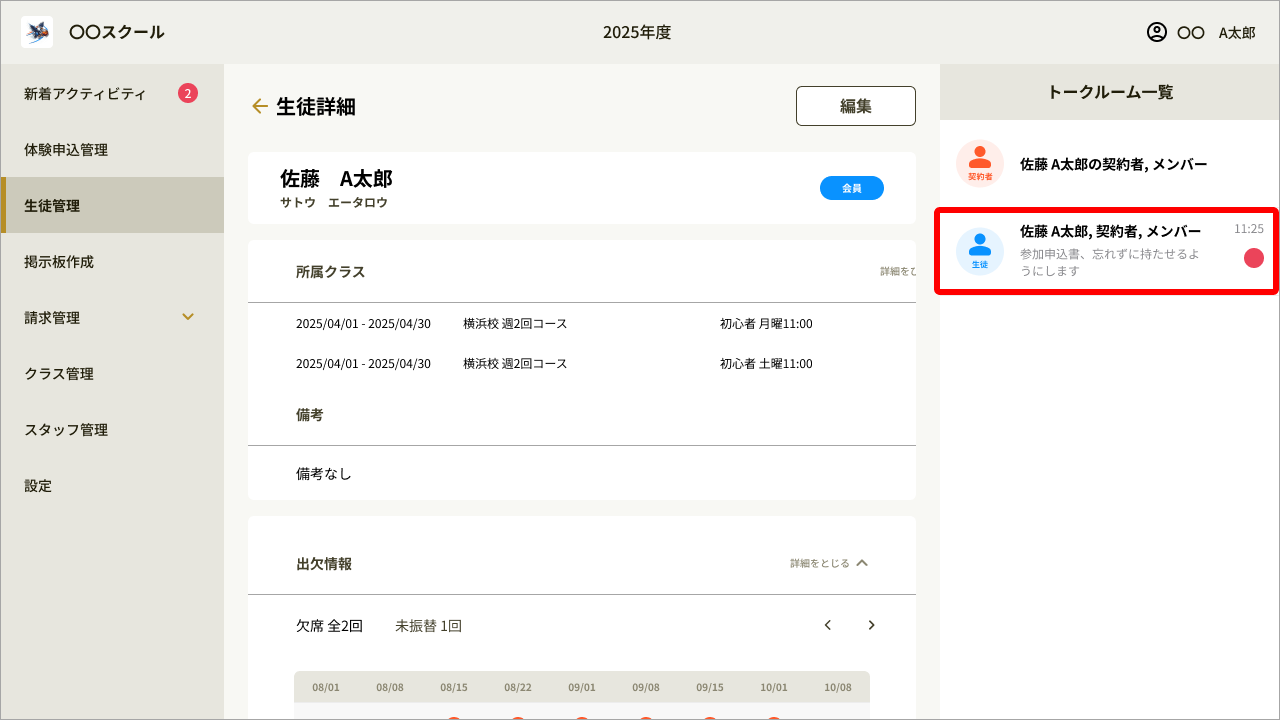This screenshot has height=720, width=1280.
Task: Click the 生徒 avatar icon
Action: (980, 251)
